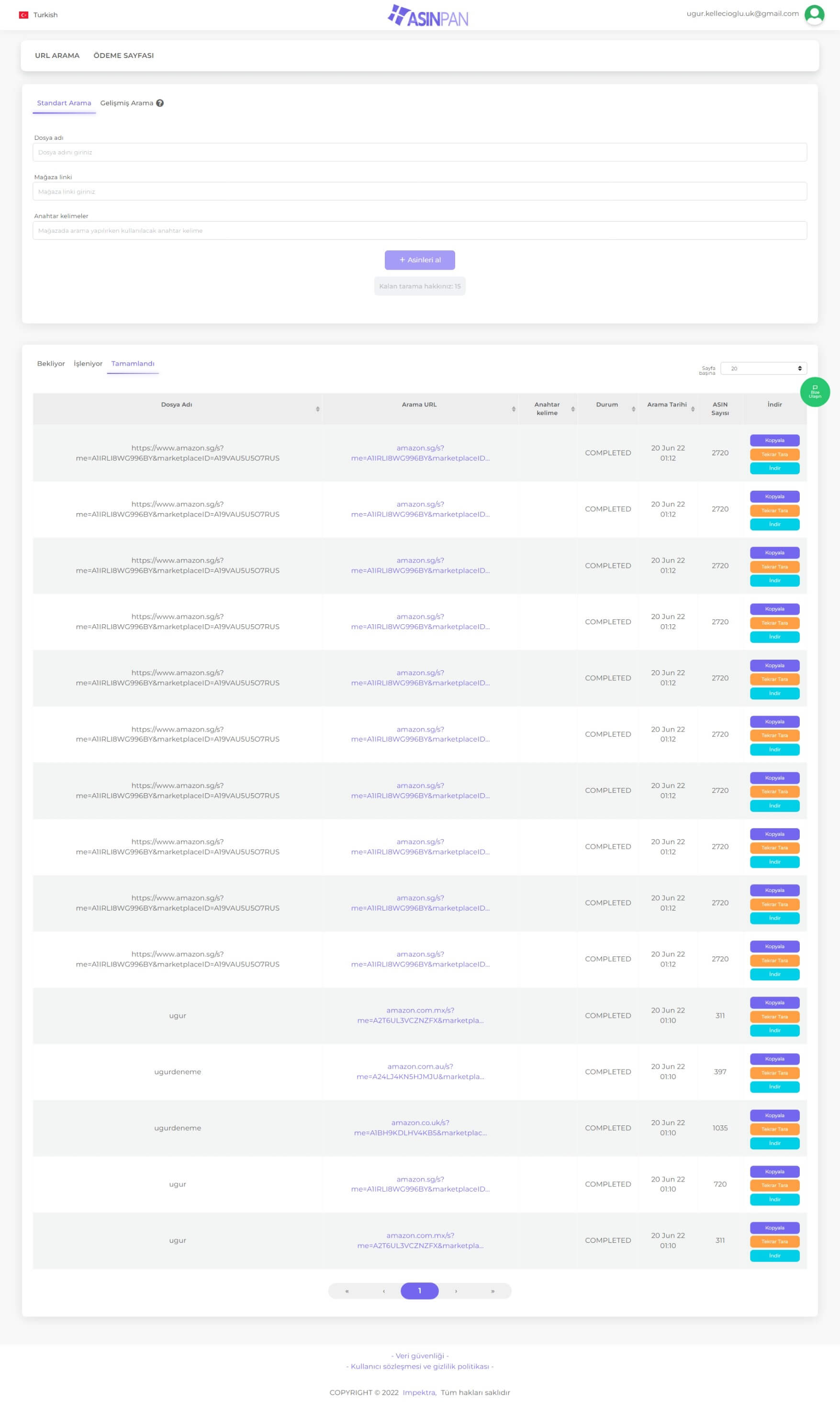The height and width of the screenshot is (1405, 840).
Task: Open URL ARAMA menu item
Action: tap(57, 56)
